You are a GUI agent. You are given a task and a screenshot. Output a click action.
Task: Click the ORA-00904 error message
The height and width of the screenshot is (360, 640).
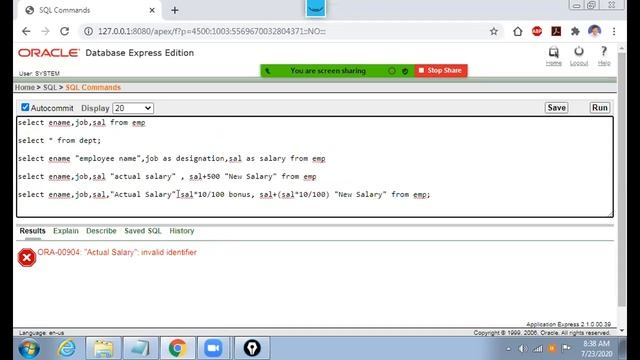tap(117, 252)
